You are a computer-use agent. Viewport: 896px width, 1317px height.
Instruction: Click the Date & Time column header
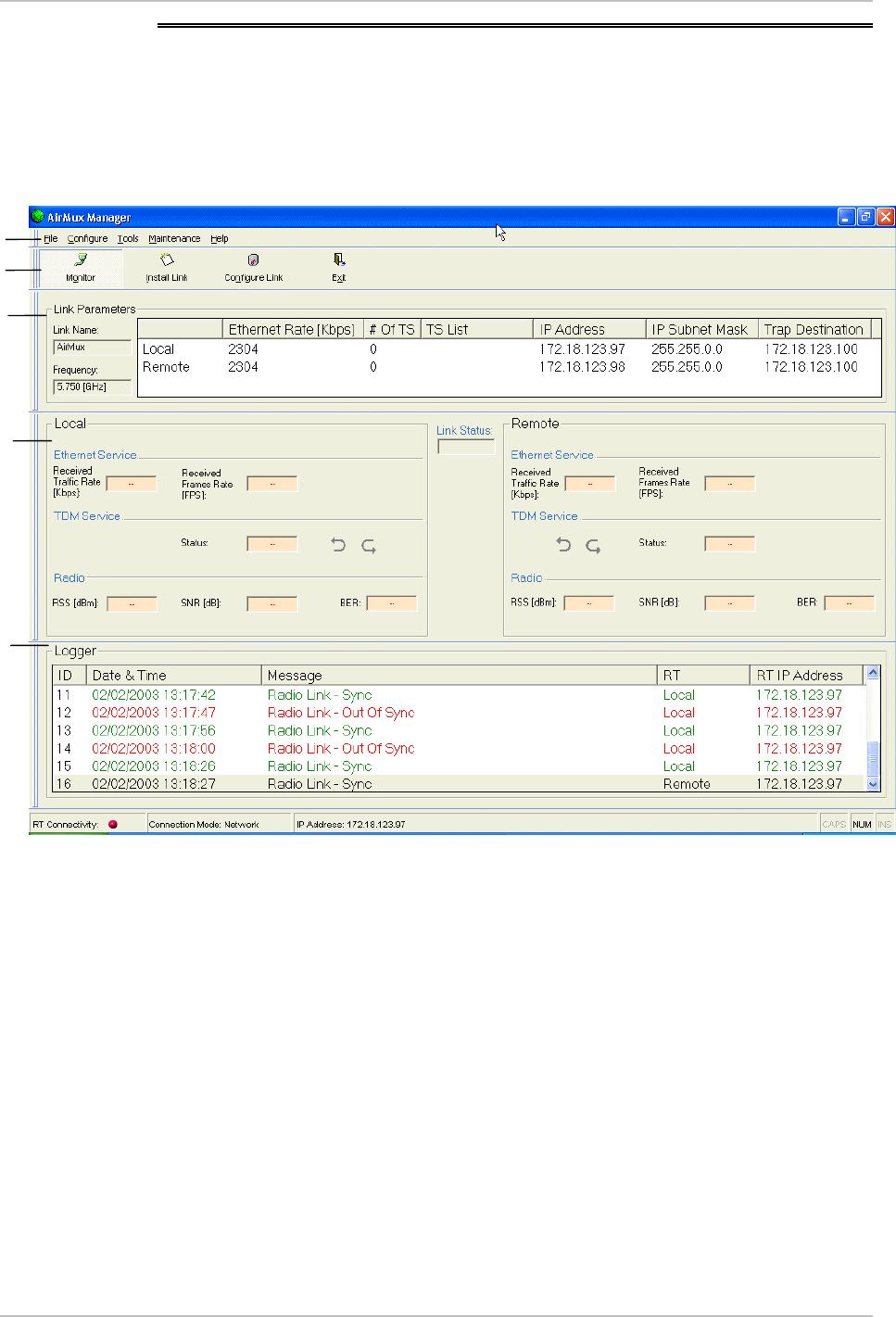point(173,675)
